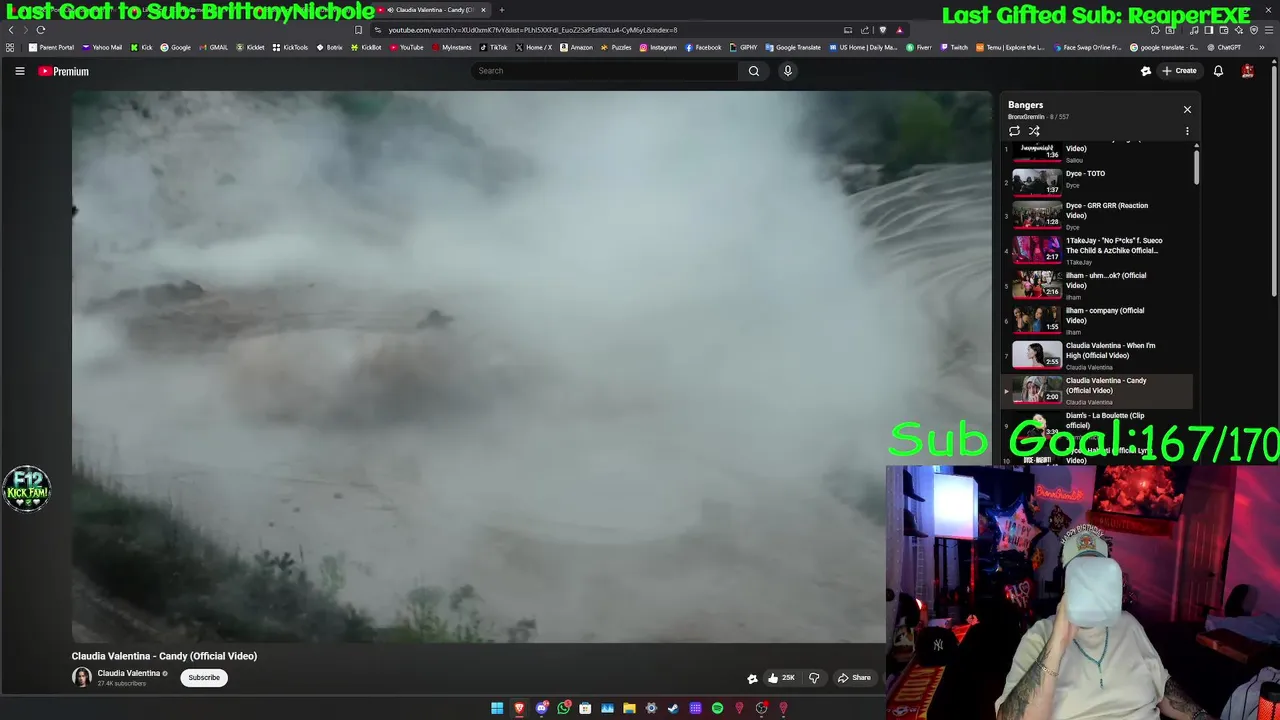The height and width of the screenshot is (720, 1280).
Task: Open the YouTube guide hamburger menu
Action: pyautogui.click(x=19, y=71)
